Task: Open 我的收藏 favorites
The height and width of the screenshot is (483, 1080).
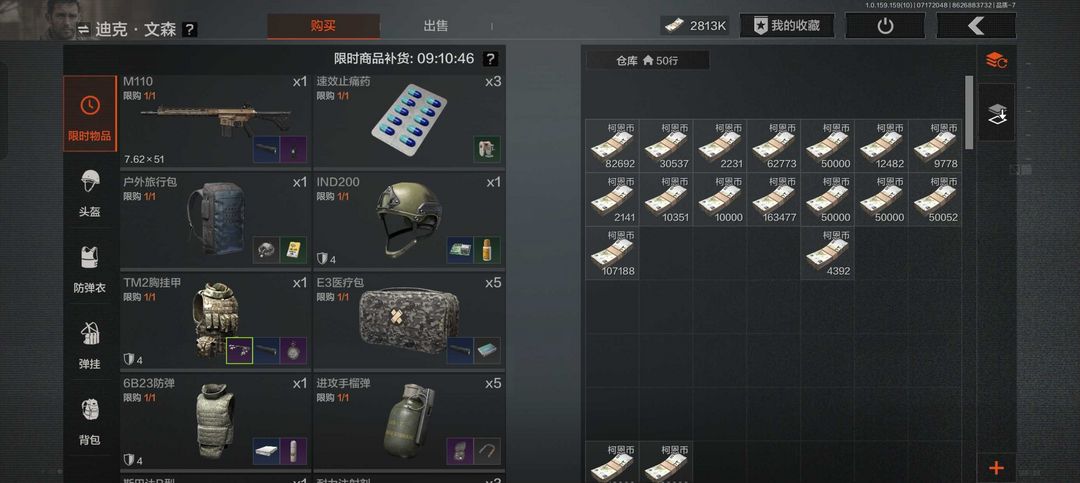Action: pos(787,26)
